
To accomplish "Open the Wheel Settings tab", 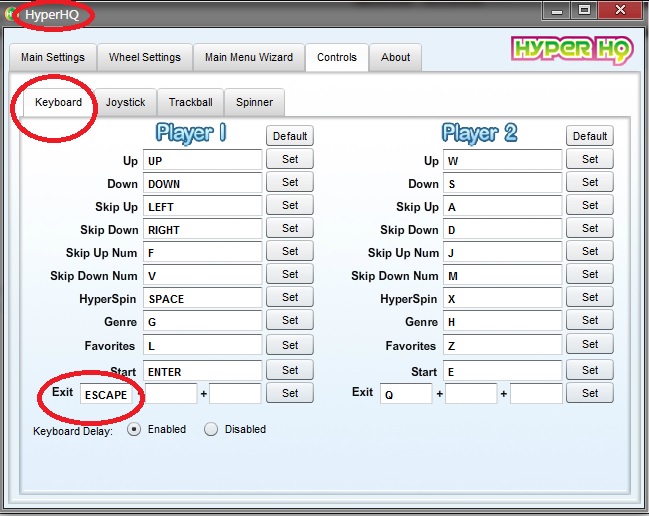I will coord(145,57).
